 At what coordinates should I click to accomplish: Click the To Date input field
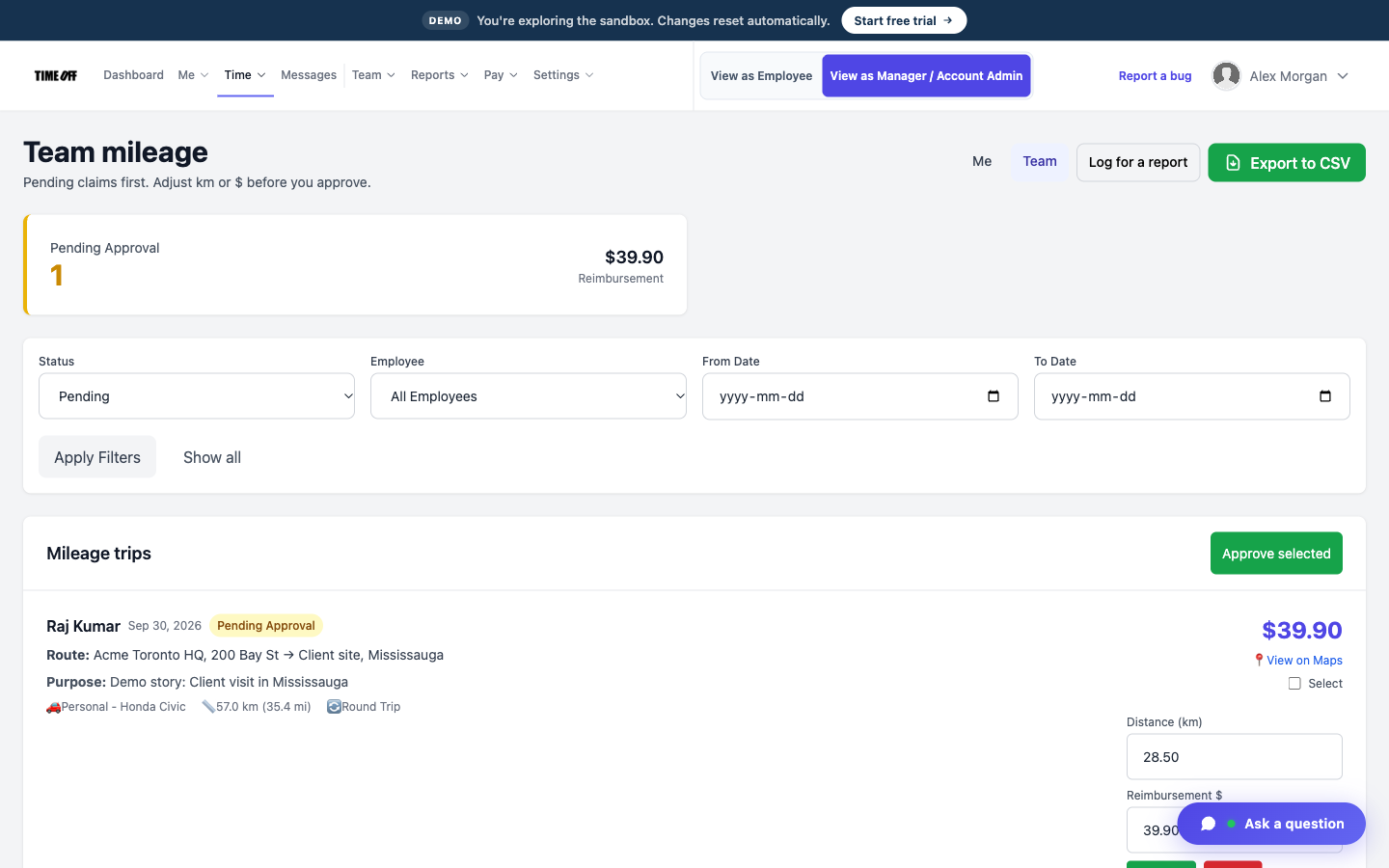[x=1192, y=396]
